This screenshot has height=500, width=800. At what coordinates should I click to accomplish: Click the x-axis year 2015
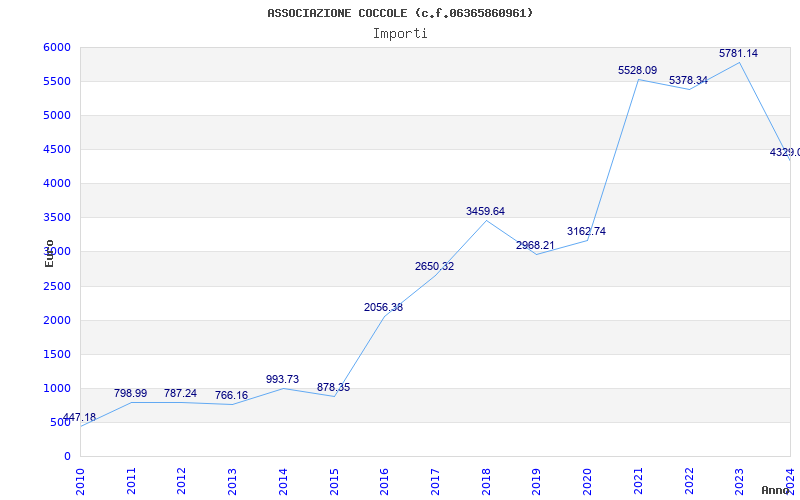(x=334, y=481)
